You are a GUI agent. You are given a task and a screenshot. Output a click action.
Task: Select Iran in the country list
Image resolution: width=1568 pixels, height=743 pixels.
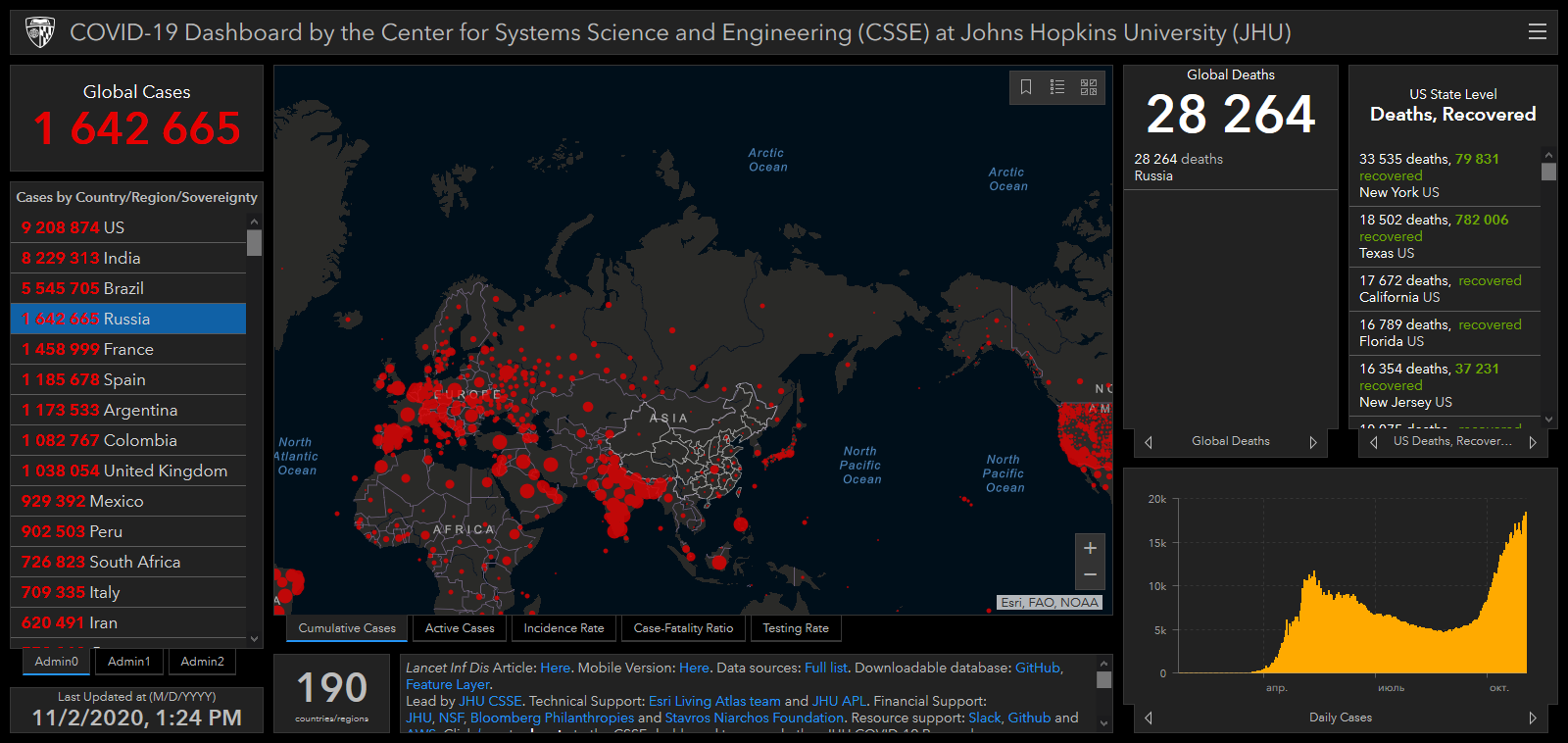(x=128, y=622)
